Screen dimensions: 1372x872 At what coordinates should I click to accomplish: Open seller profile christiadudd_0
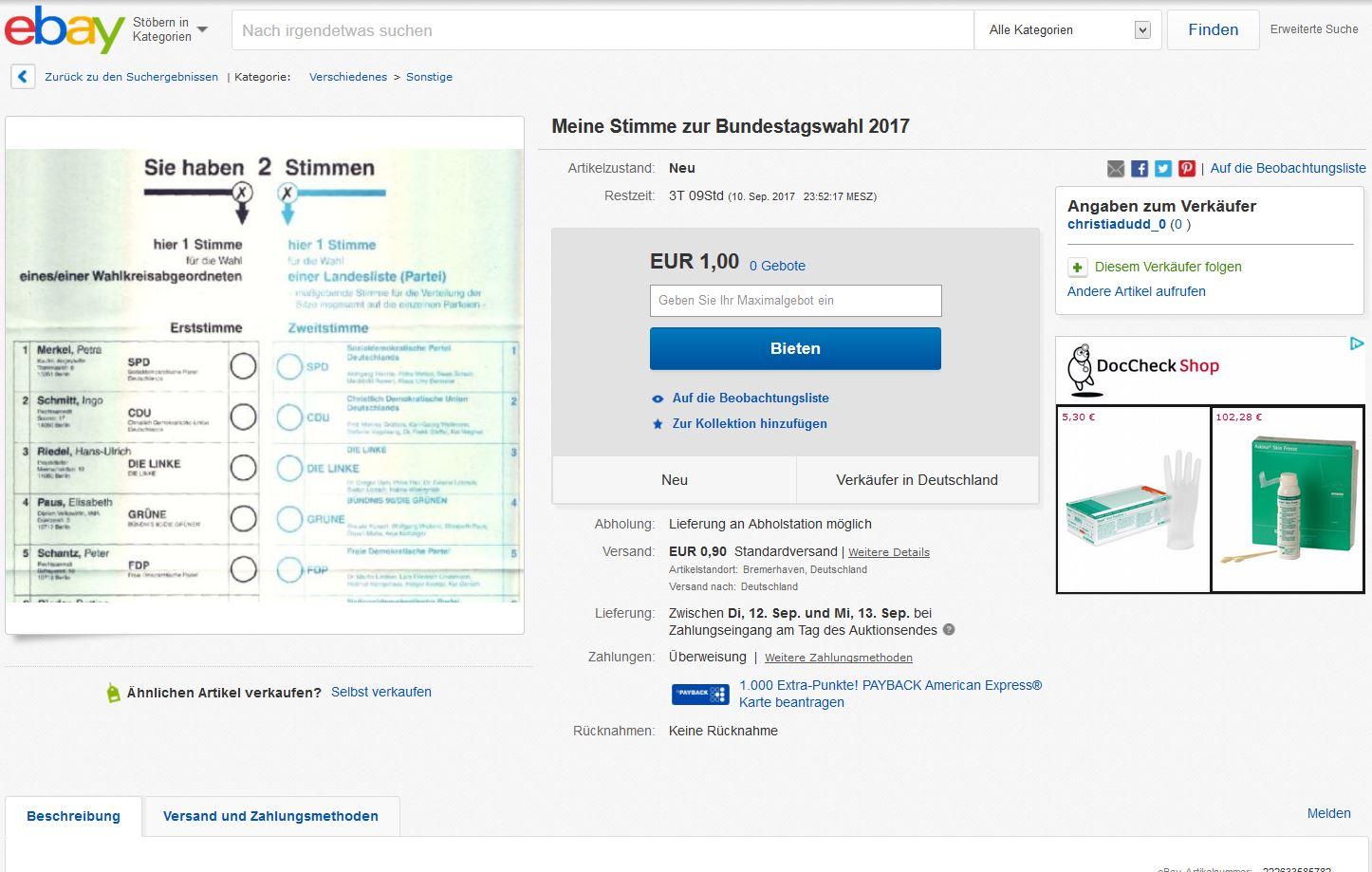click(x=1117, y=225)
